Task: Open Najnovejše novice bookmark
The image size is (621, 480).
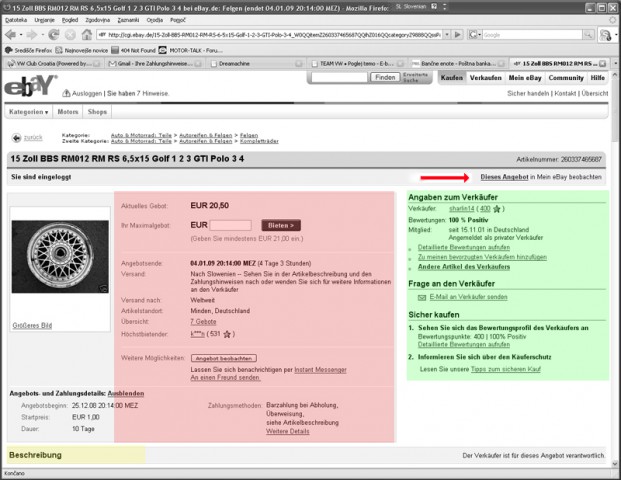Action: [x=82, y=50]
